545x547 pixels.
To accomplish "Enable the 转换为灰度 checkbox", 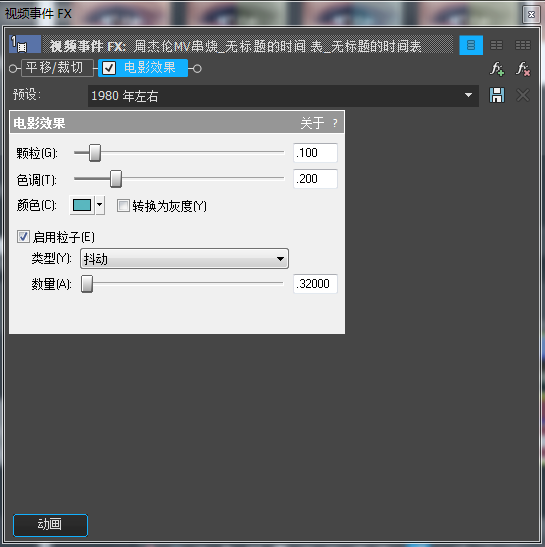I will pos(123,206).
